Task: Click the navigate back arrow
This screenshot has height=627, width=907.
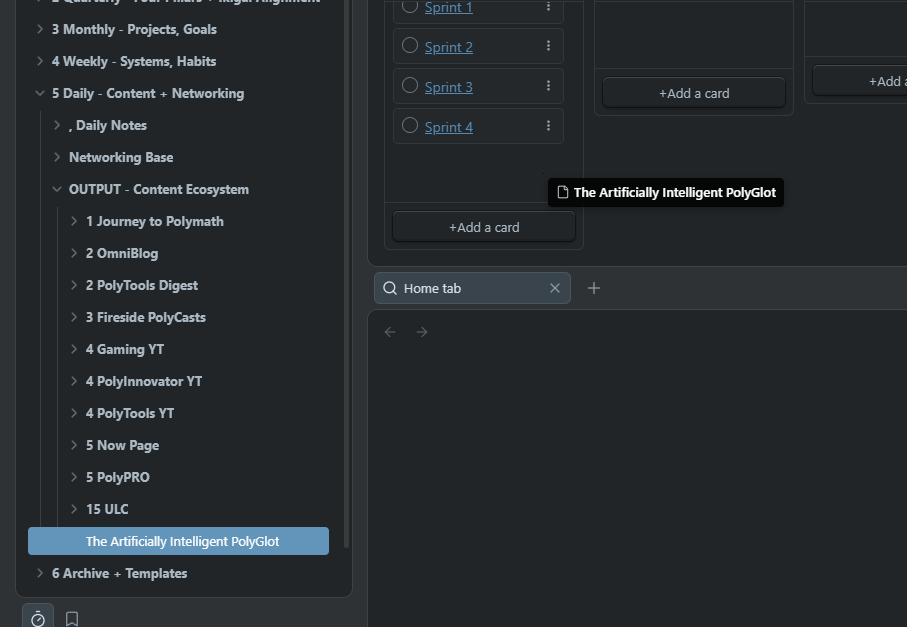Action: [391, 332]
